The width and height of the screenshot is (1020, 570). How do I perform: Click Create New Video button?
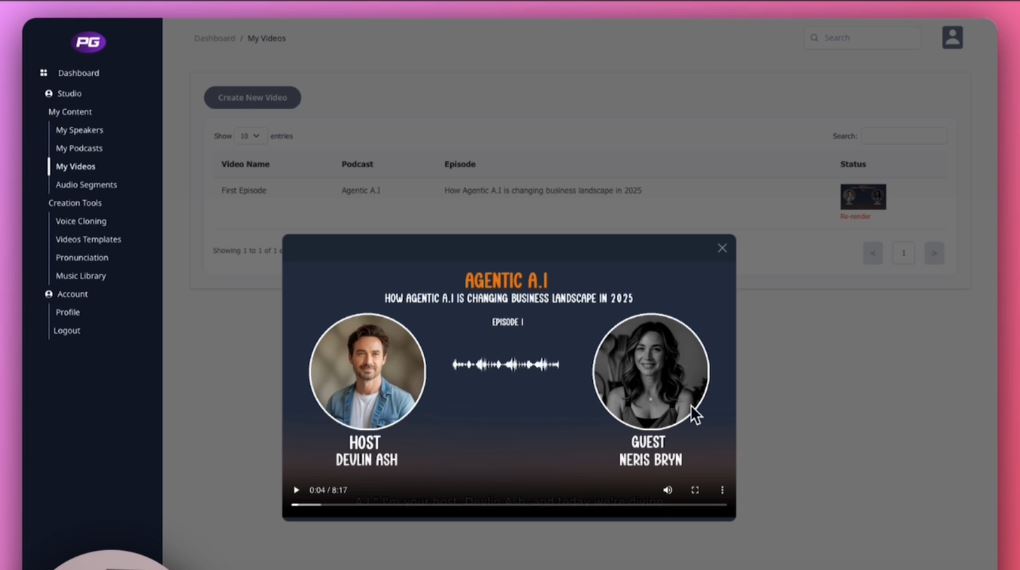click(x=252, y=98)
